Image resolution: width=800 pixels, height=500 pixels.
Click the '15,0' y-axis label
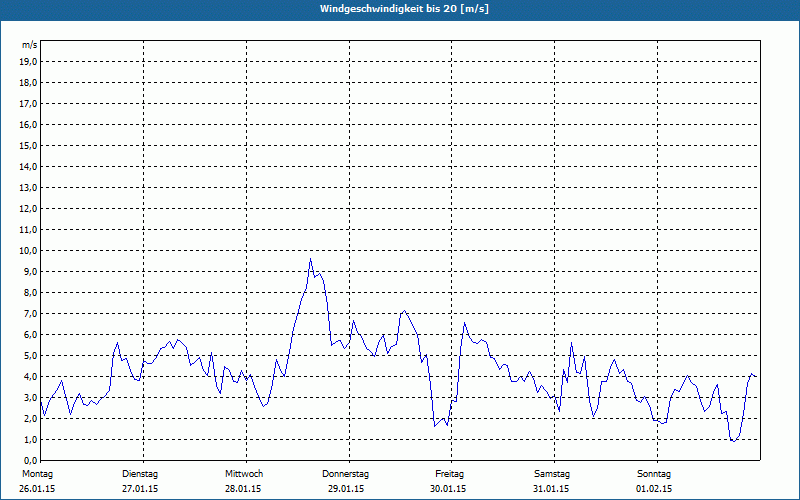pyautogui.click(x=28, y=145)
